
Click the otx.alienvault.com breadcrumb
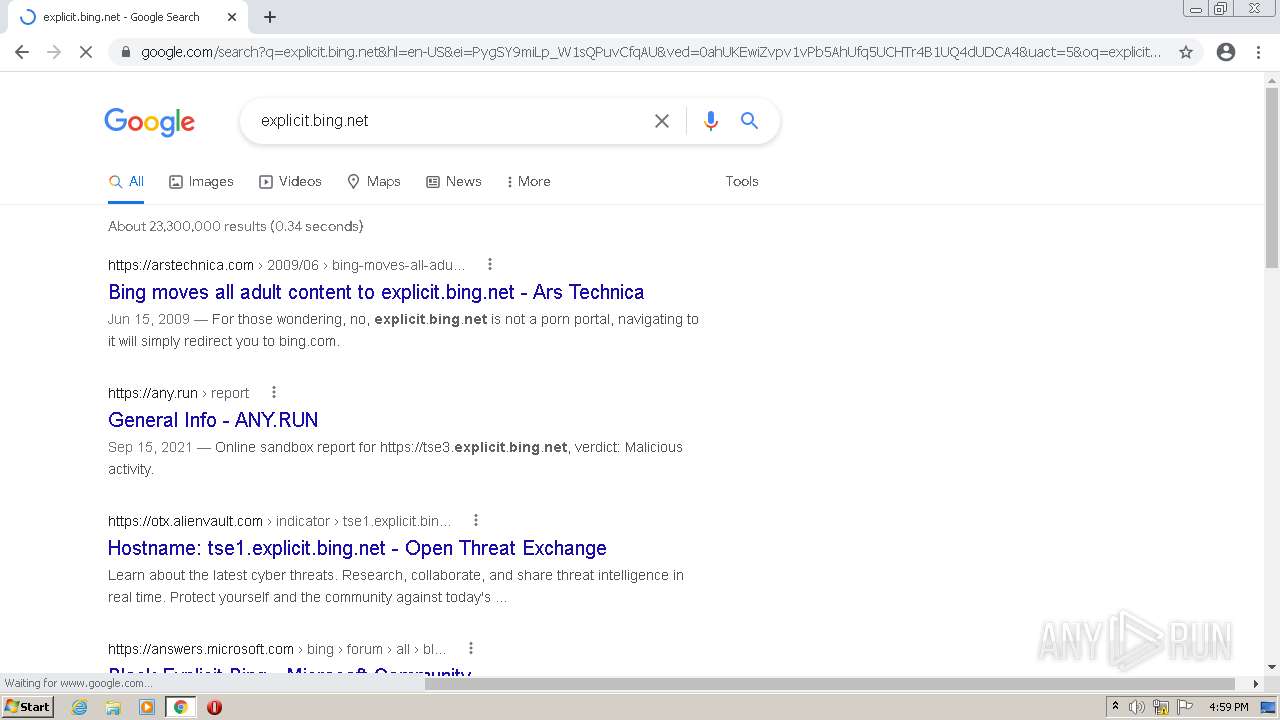pos(279,521)
